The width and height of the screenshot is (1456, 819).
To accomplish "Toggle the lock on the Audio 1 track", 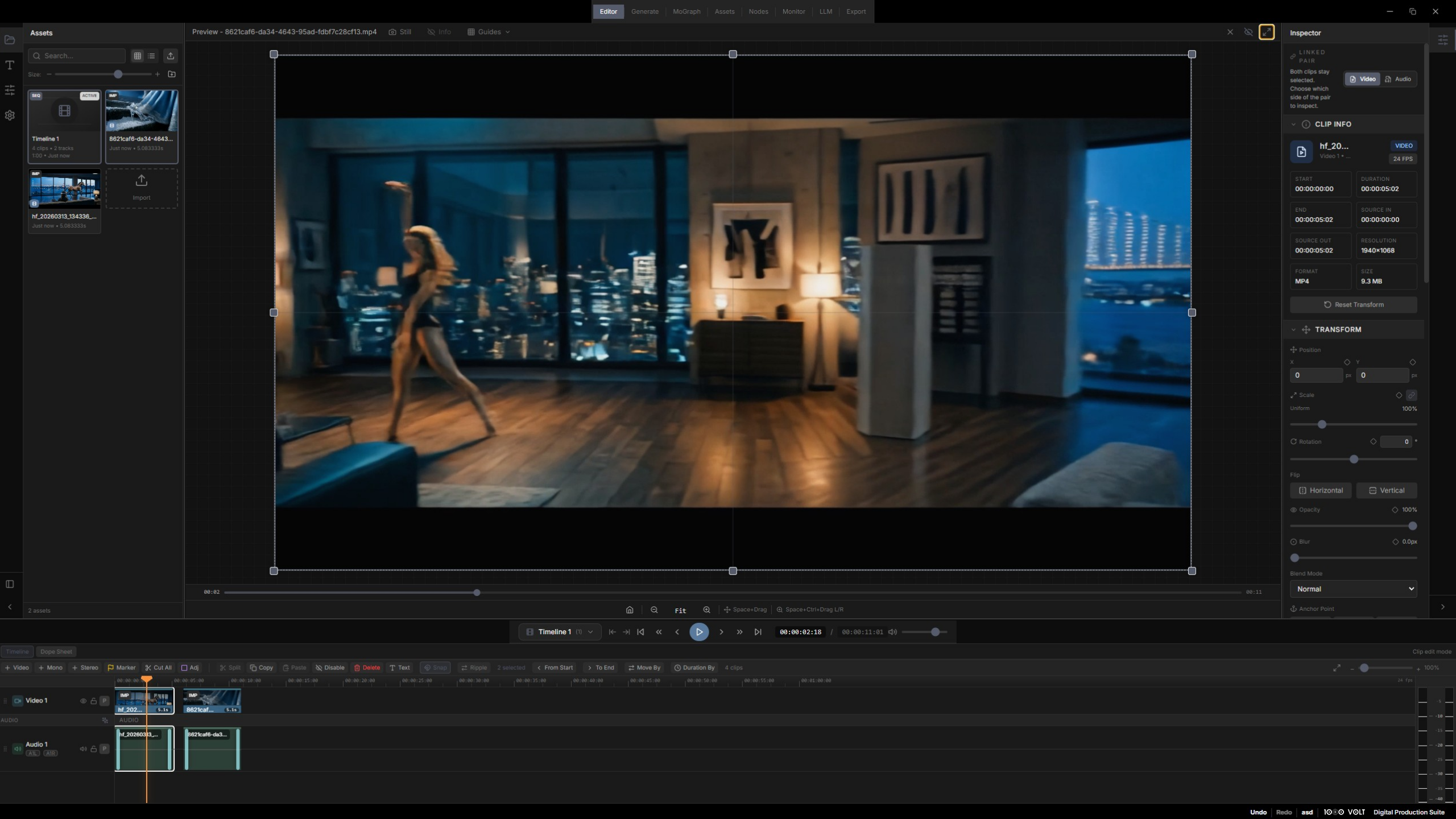I will point(93,748).
